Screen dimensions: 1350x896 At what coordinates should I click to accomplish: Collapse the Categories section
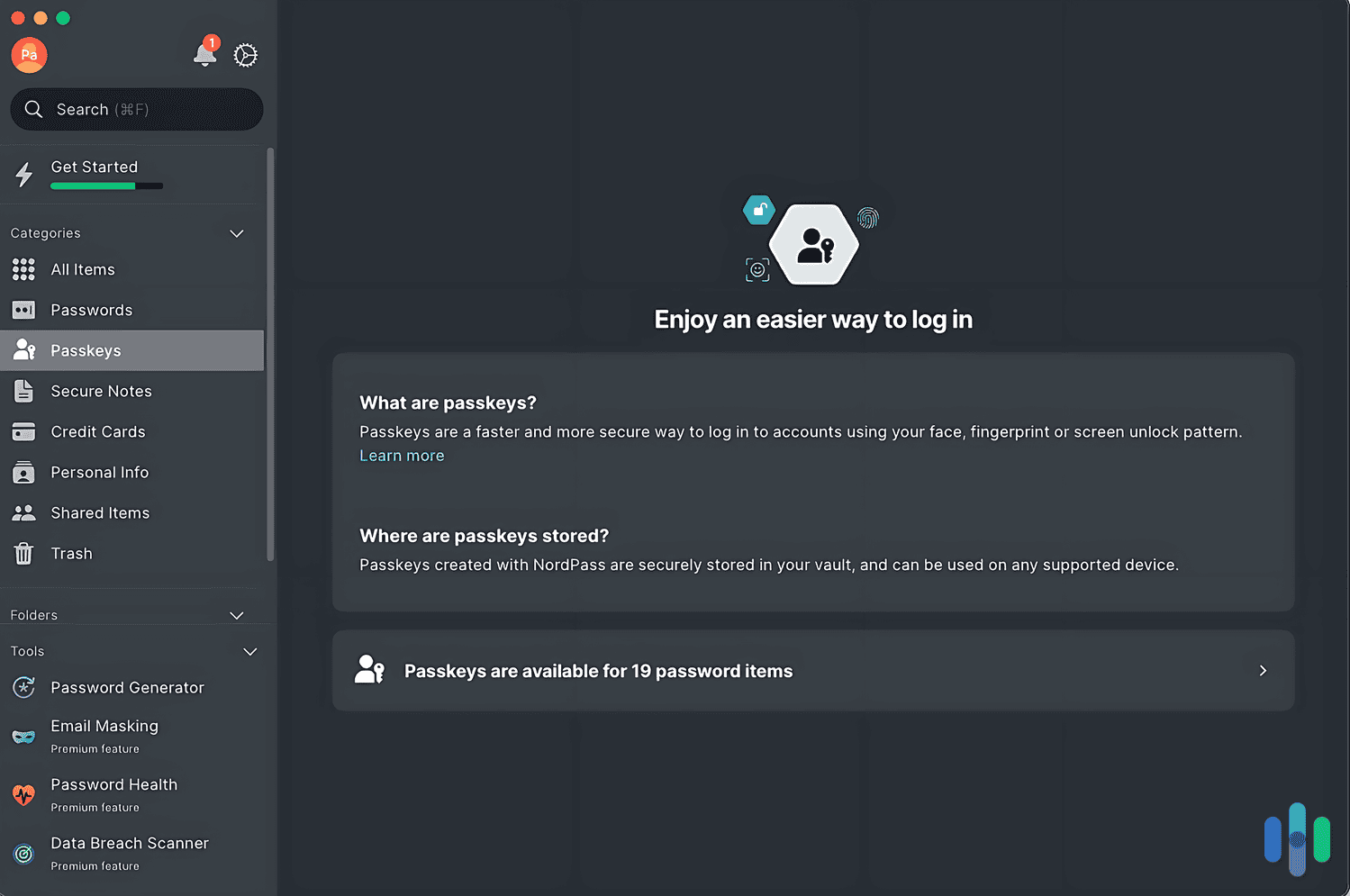[236, 233]
